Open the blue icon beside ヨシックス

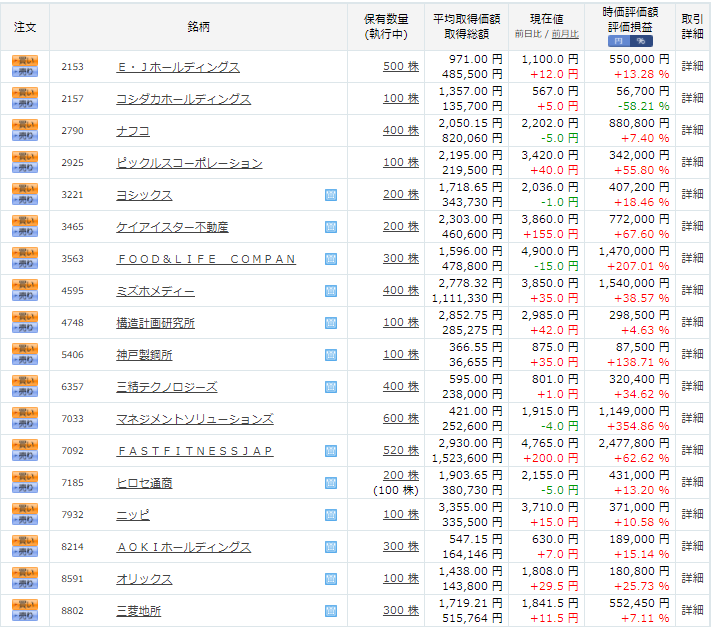[x=331, y=195]
